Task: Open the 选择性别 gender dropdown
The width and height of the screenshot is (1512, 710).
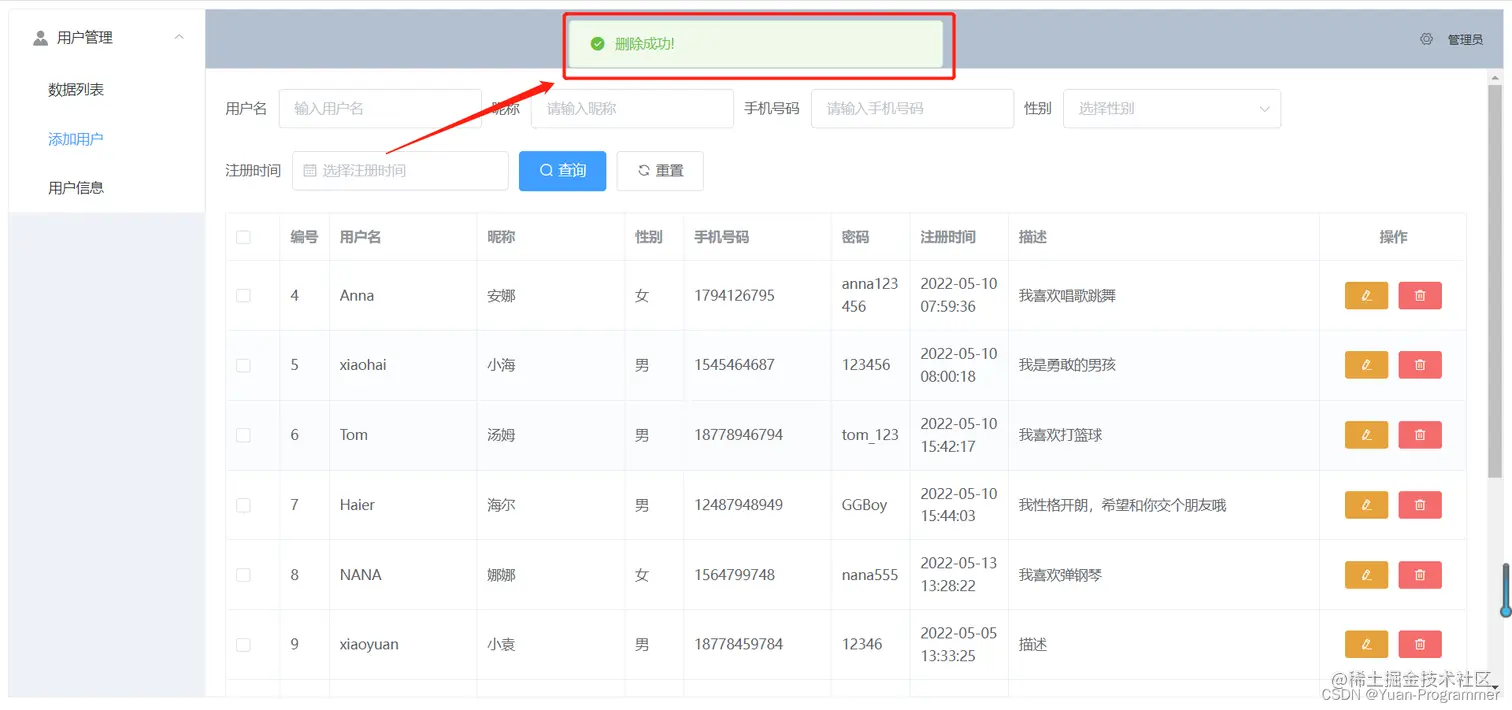Action: coord(1172,108)
